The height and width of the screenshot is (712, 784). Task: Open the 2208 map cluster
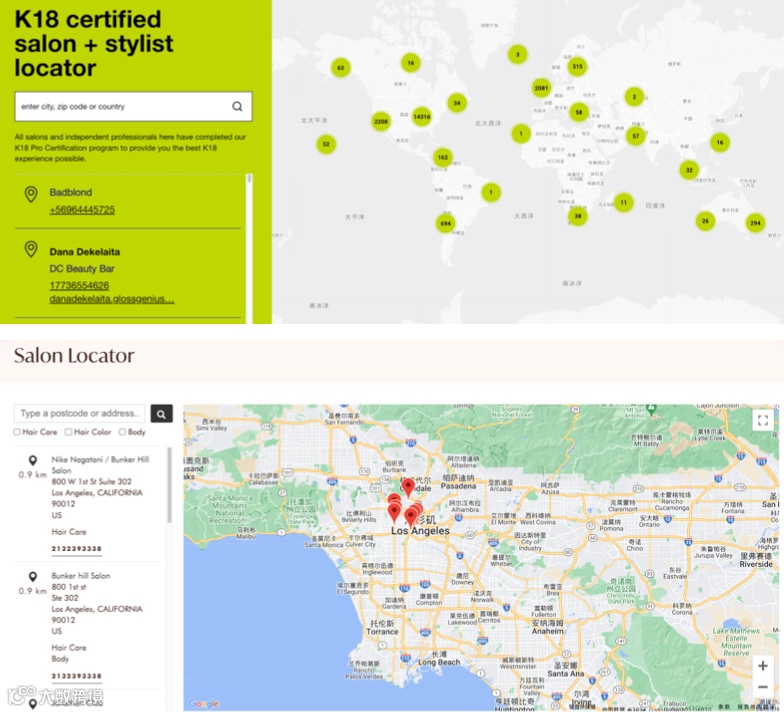pos(381,121)
